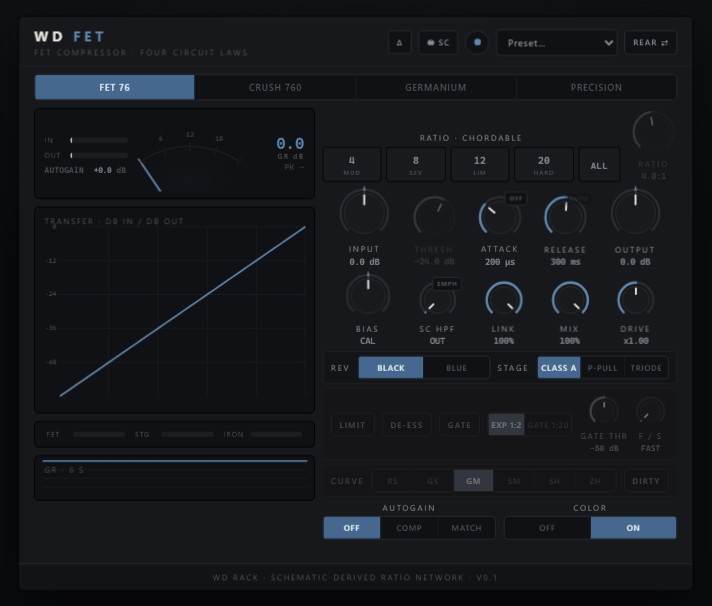This screenshot has height=606, width=712.
Task: Click the delta triangle button in header
Action: point(400,43)
